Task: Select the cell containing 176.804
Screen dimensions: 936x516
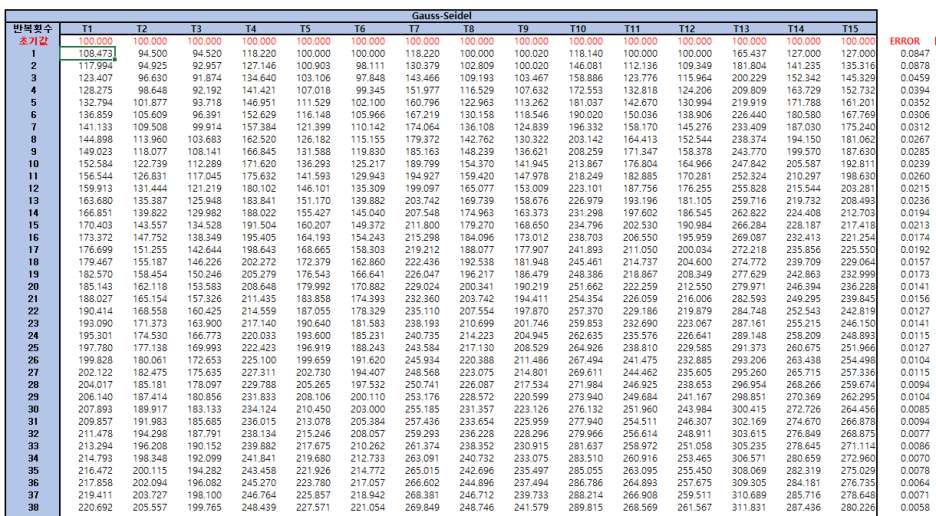Action: click(632, 164)
